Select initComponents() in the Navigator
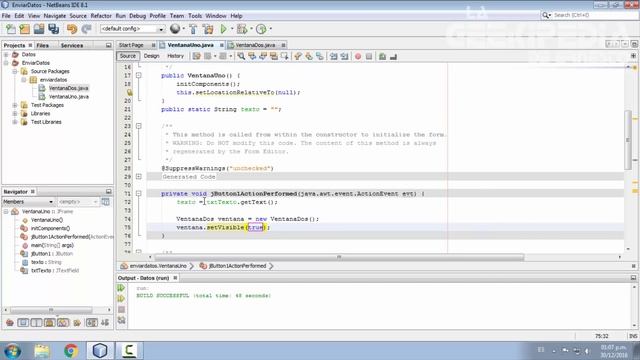The width and height of the screenshot is (640, 360). click(50, 229)
